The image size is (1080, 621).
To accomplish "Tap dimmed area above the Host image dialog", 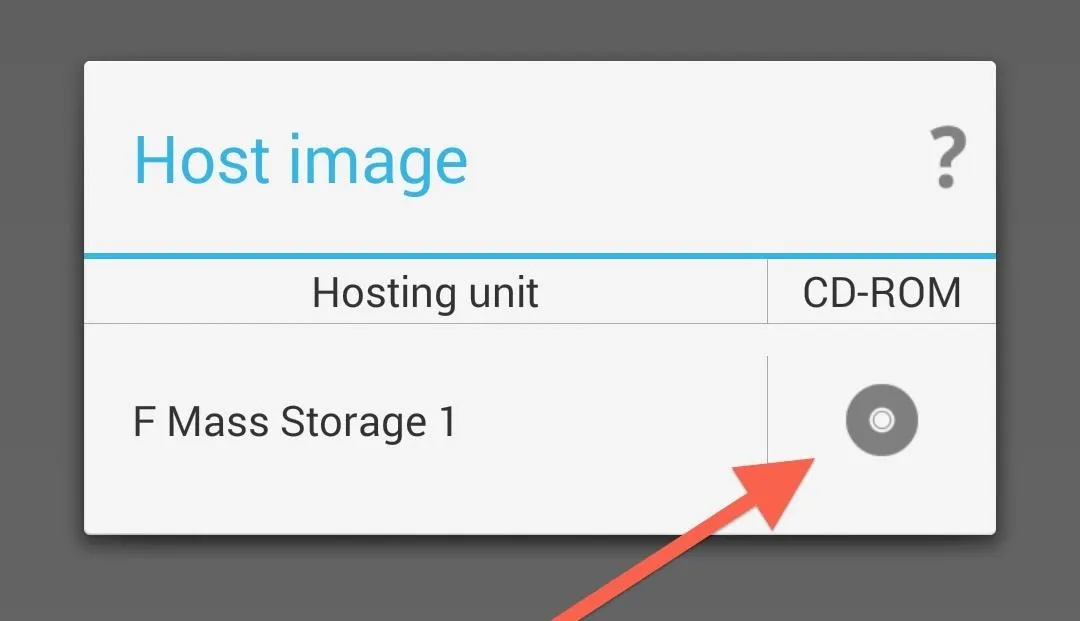I will (540, 30).
